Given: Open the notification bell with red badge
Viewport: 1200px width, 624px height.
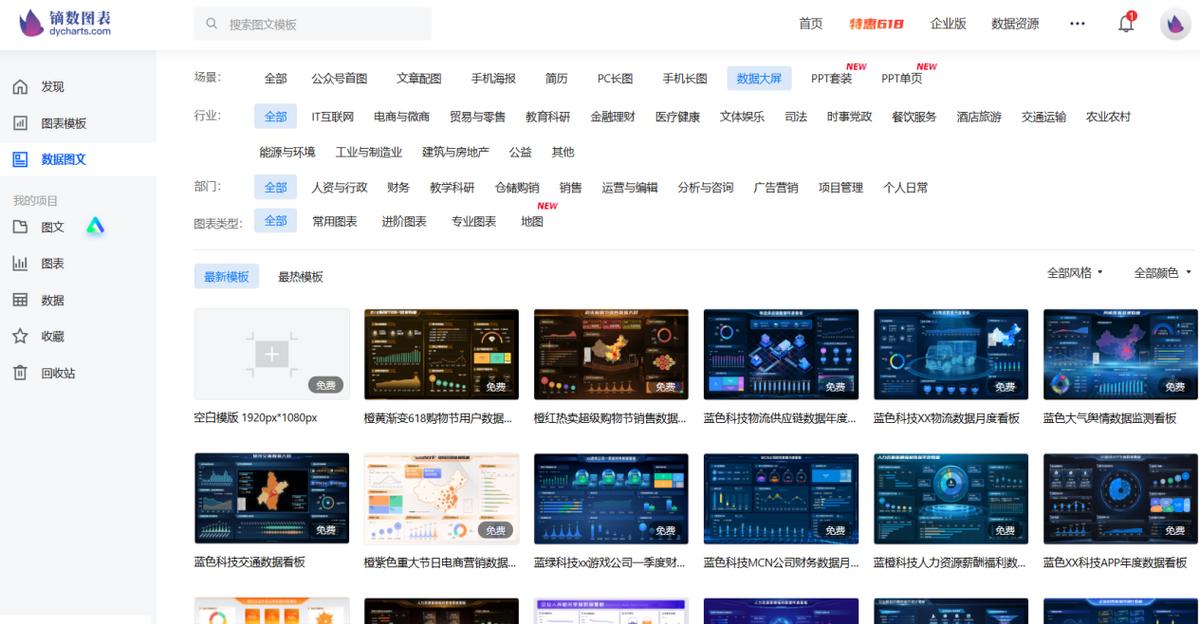Looking at the screenshot, I should pyautogui.click(x=1124, y=23).
